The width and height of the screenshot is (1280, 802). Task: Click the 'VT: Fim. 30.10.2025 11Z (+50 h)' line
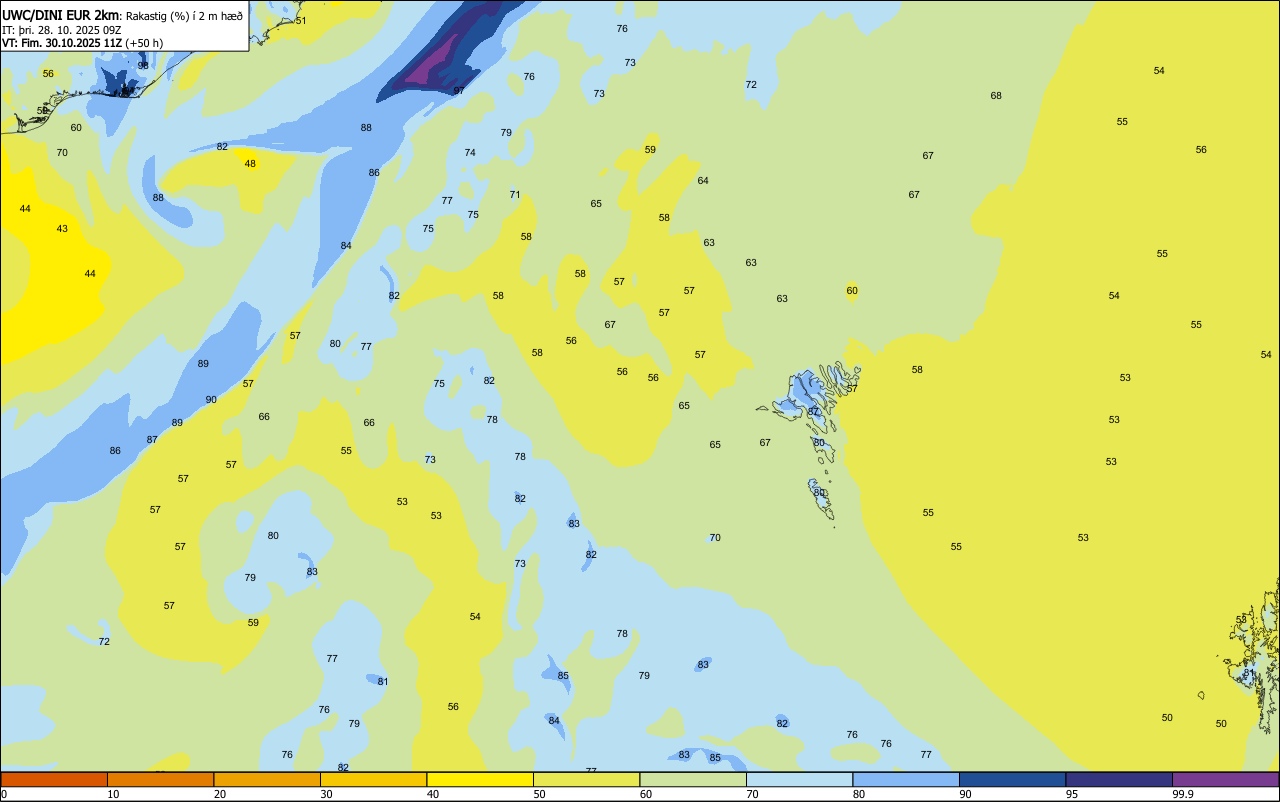(x=82, y=43)
